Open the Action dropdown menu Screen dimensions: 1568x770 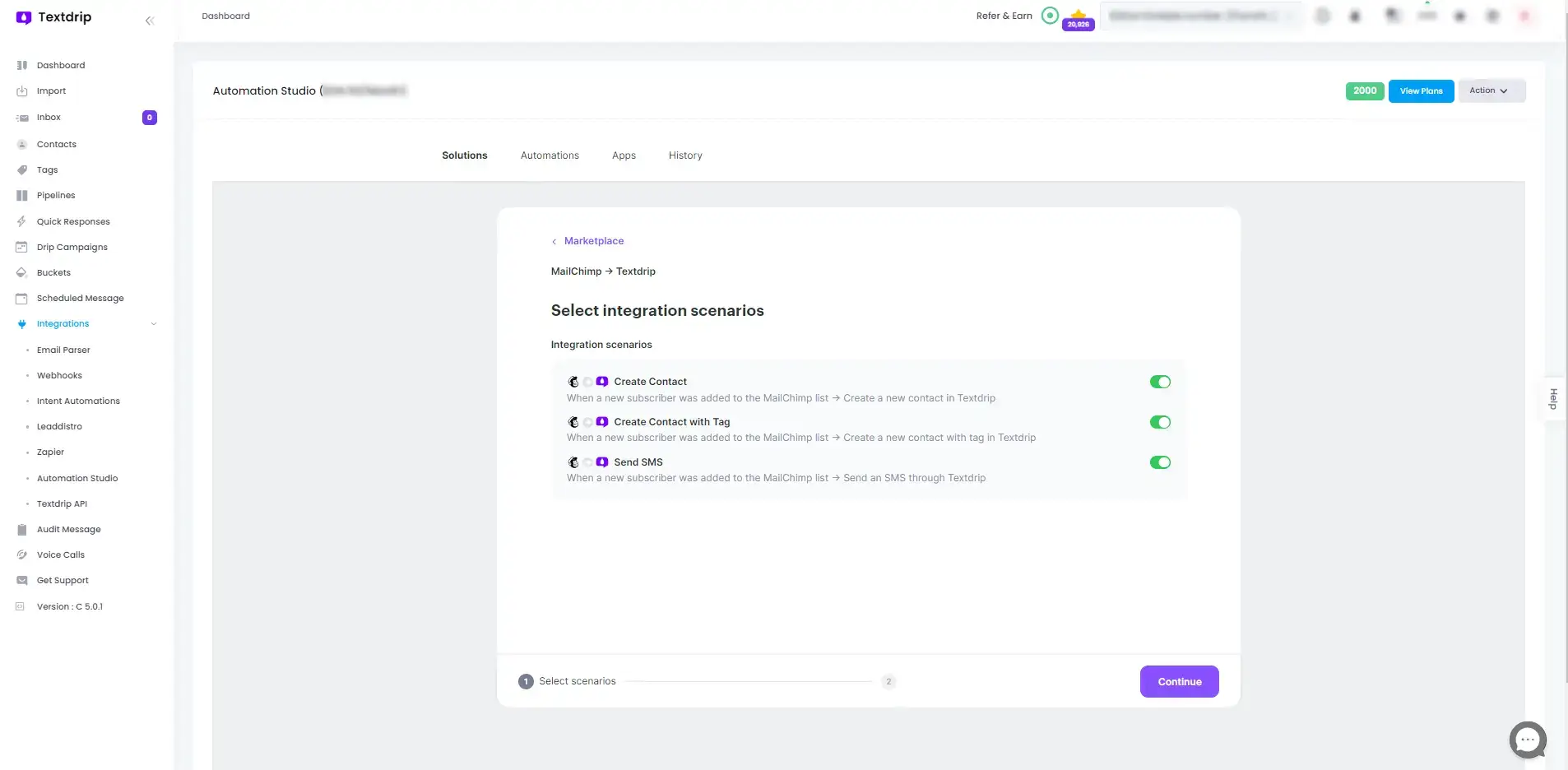tap(1491, 90)
